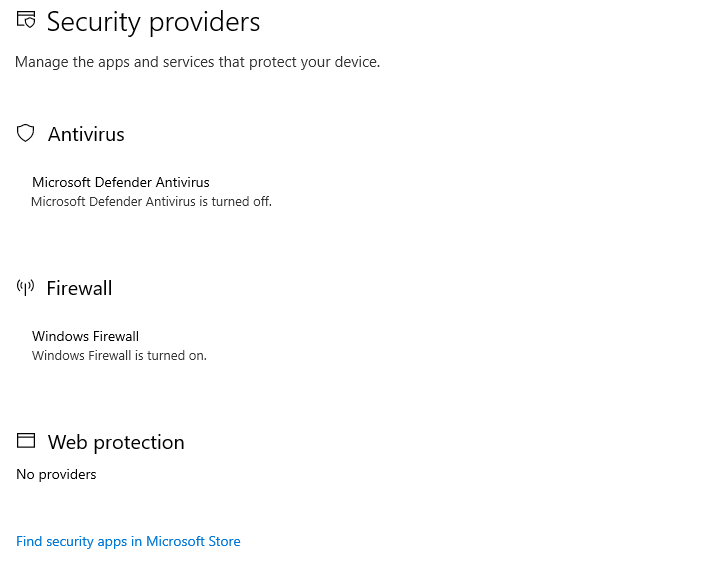Click the Web protection window icon
Image resolution: width=708 pixels, height=582 pixels.
[26, 441]
